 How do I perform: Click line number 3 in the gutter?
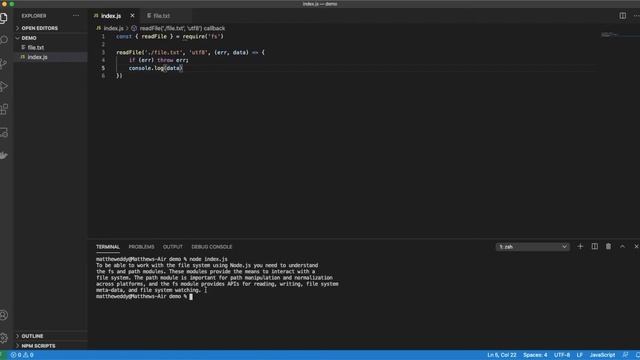click(x=103, y=52)
